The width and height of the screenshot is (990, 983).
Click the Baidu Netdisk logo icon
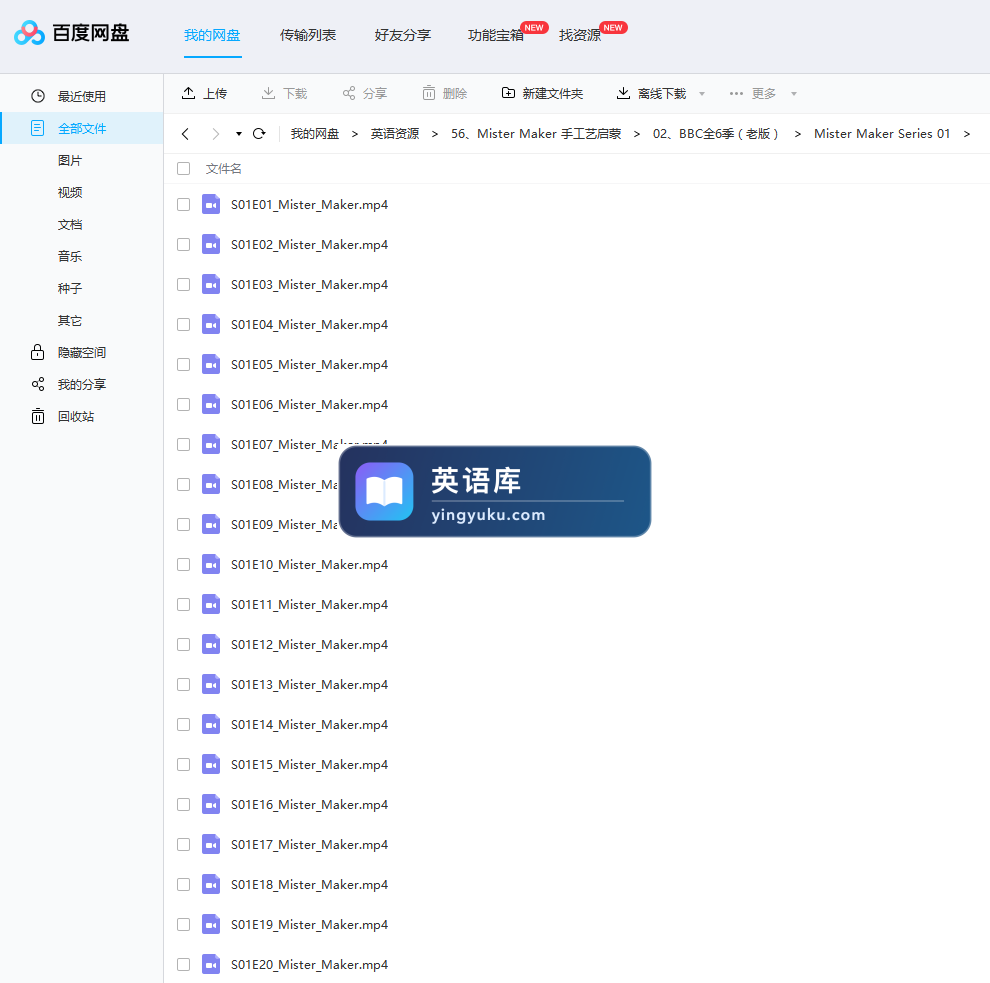pos(29,33)
